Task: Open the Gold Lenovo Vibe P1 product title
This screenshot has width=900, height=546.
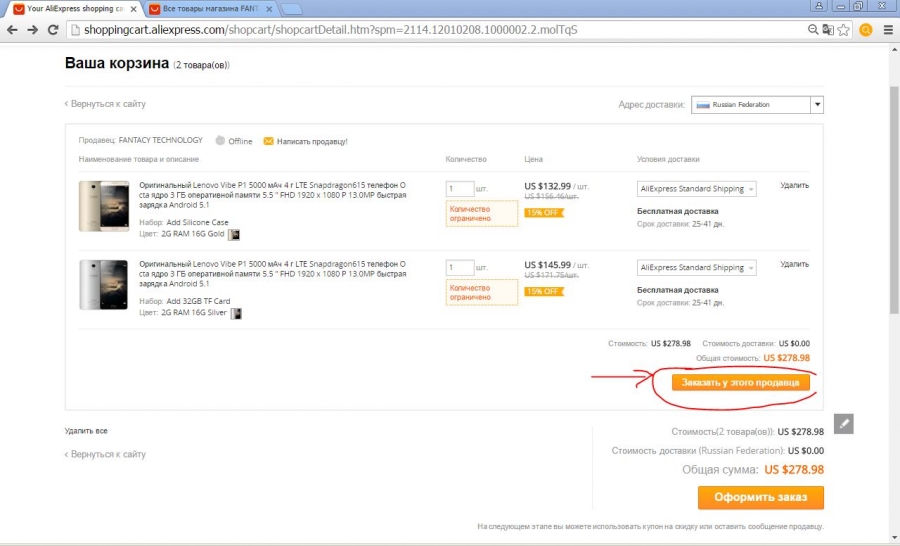Action: click(x=273, y=195)
